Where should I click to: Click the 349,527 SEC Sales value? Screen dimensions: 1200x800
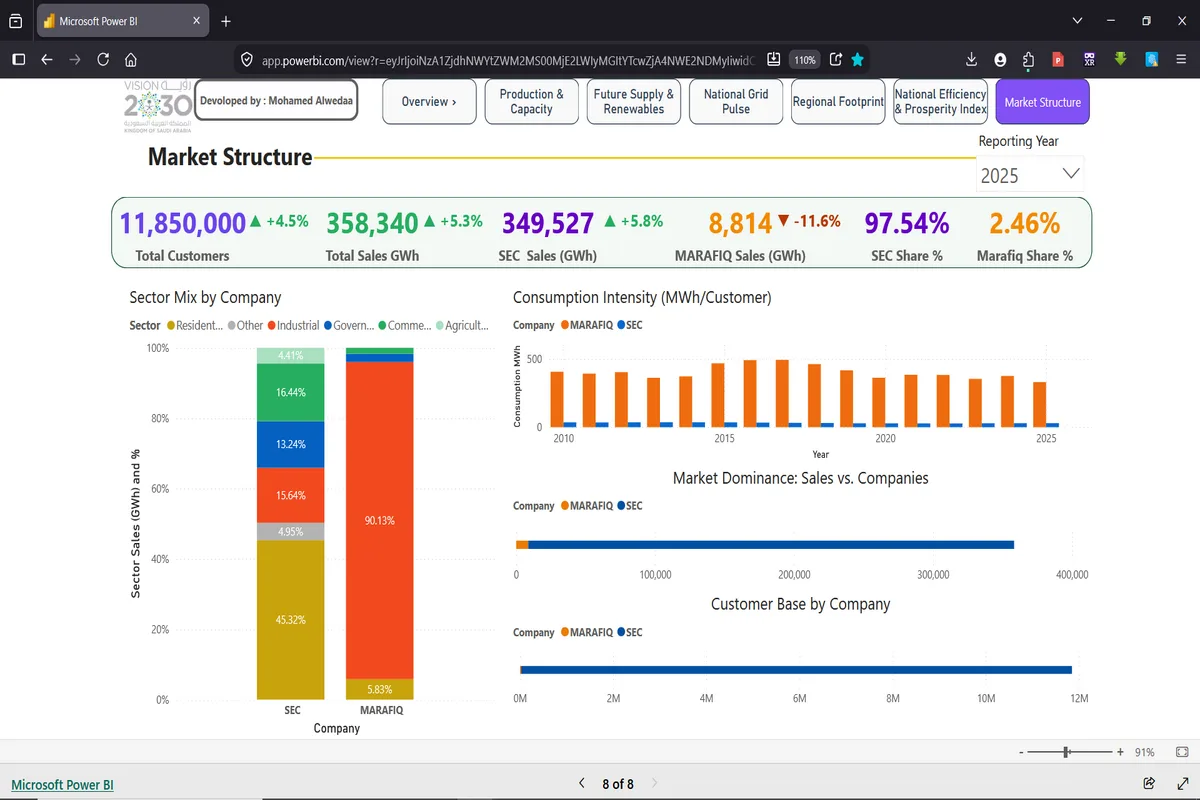pyautogui.click(x=548, y=223)
